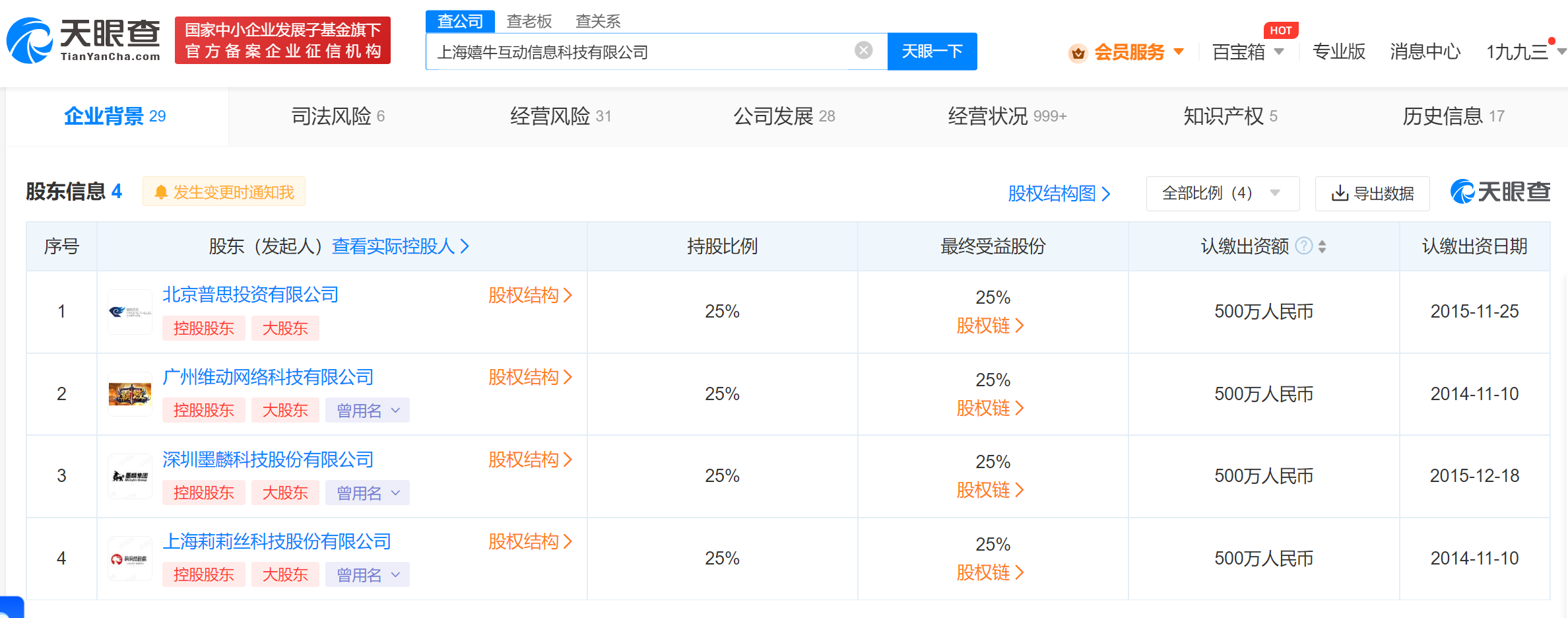Open the 1九九三 user account dropdown
Image resolution: width=1568 pixels, height=618 pixels.
click(1525, 52)
